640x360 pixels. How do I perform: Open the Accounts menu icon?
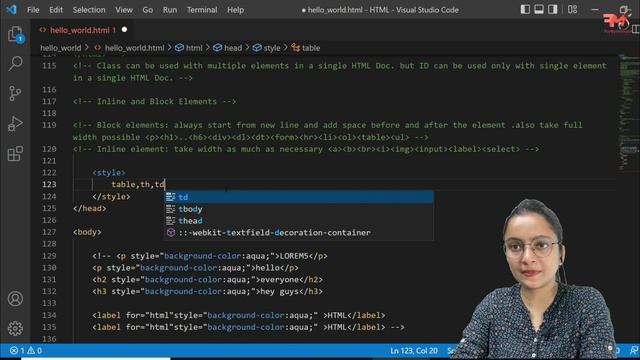point(15,299)
